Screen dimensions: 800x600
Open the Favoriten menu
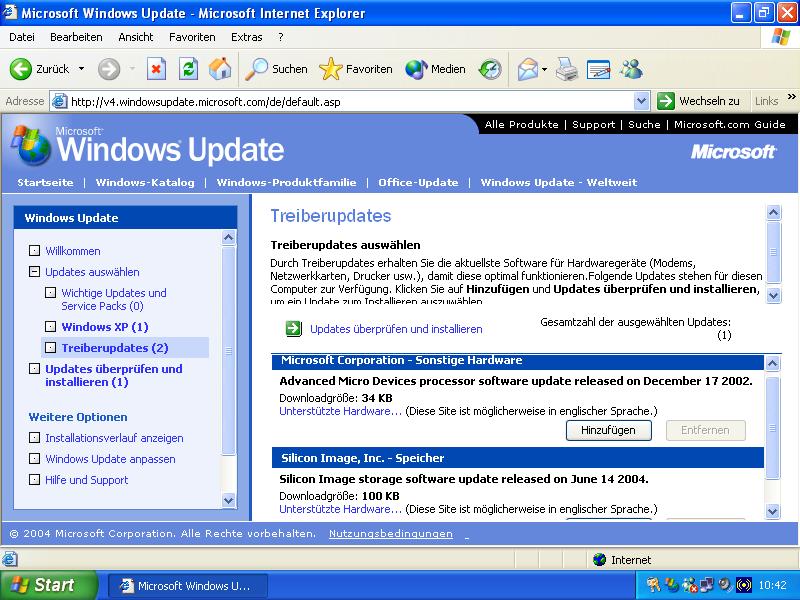(x=192, y=37)
